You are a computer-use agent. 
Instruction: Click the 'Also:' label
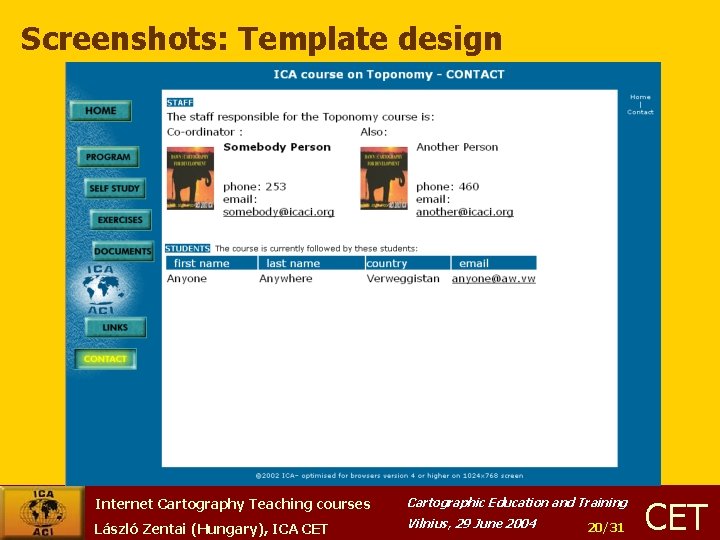tap(374, 132)
